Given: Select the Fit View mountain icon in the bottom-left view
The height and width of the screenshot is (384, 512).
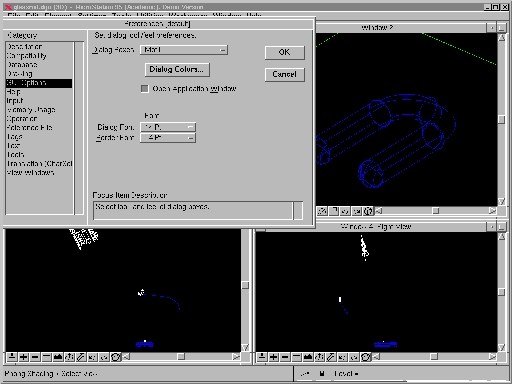Looking at the screenshot, I should tap(58, 357).
